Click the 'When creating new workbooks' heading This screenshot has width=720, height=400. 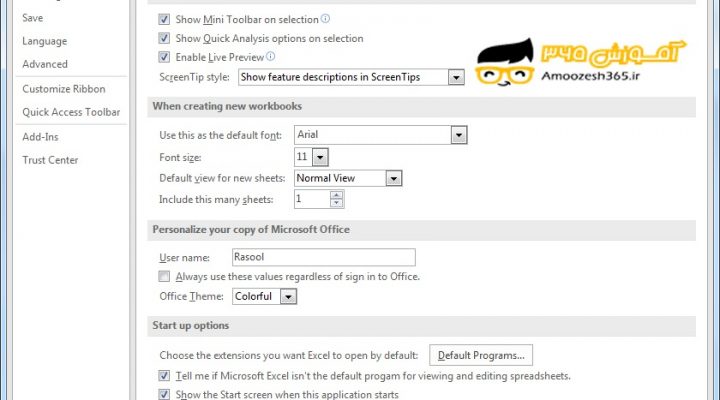click(227, 106)
